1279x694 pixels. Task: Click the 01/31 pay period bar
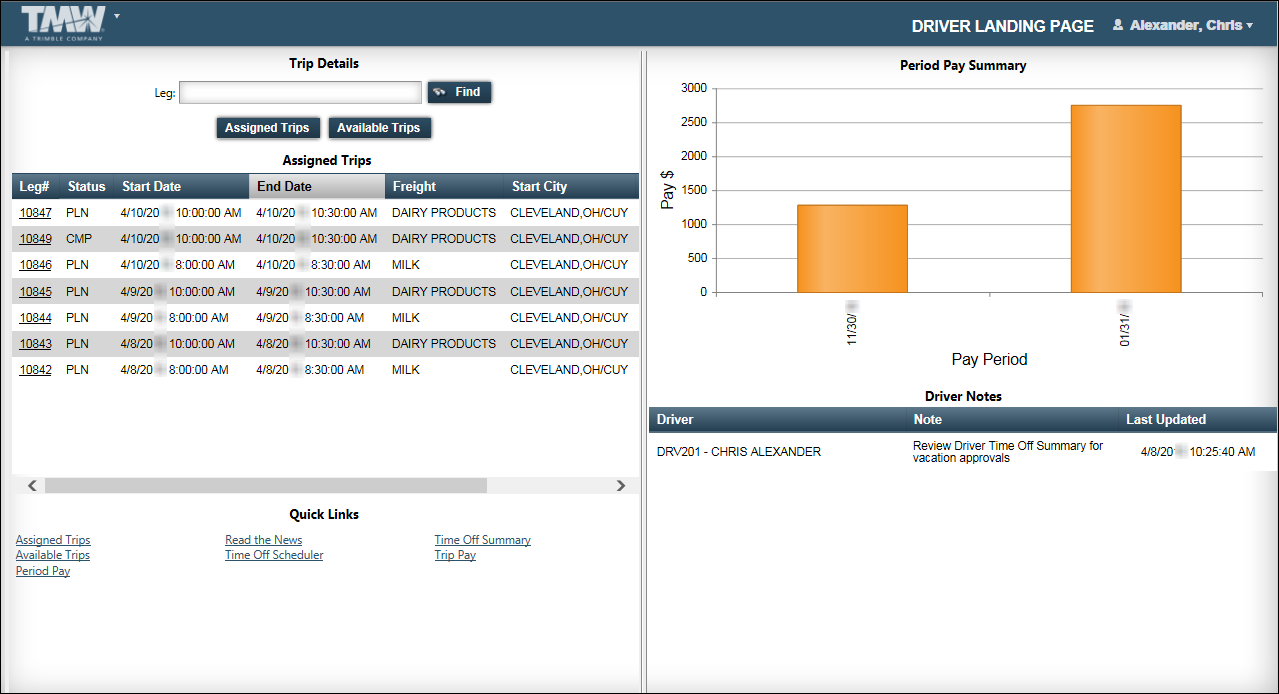(x=1125, y=199)
